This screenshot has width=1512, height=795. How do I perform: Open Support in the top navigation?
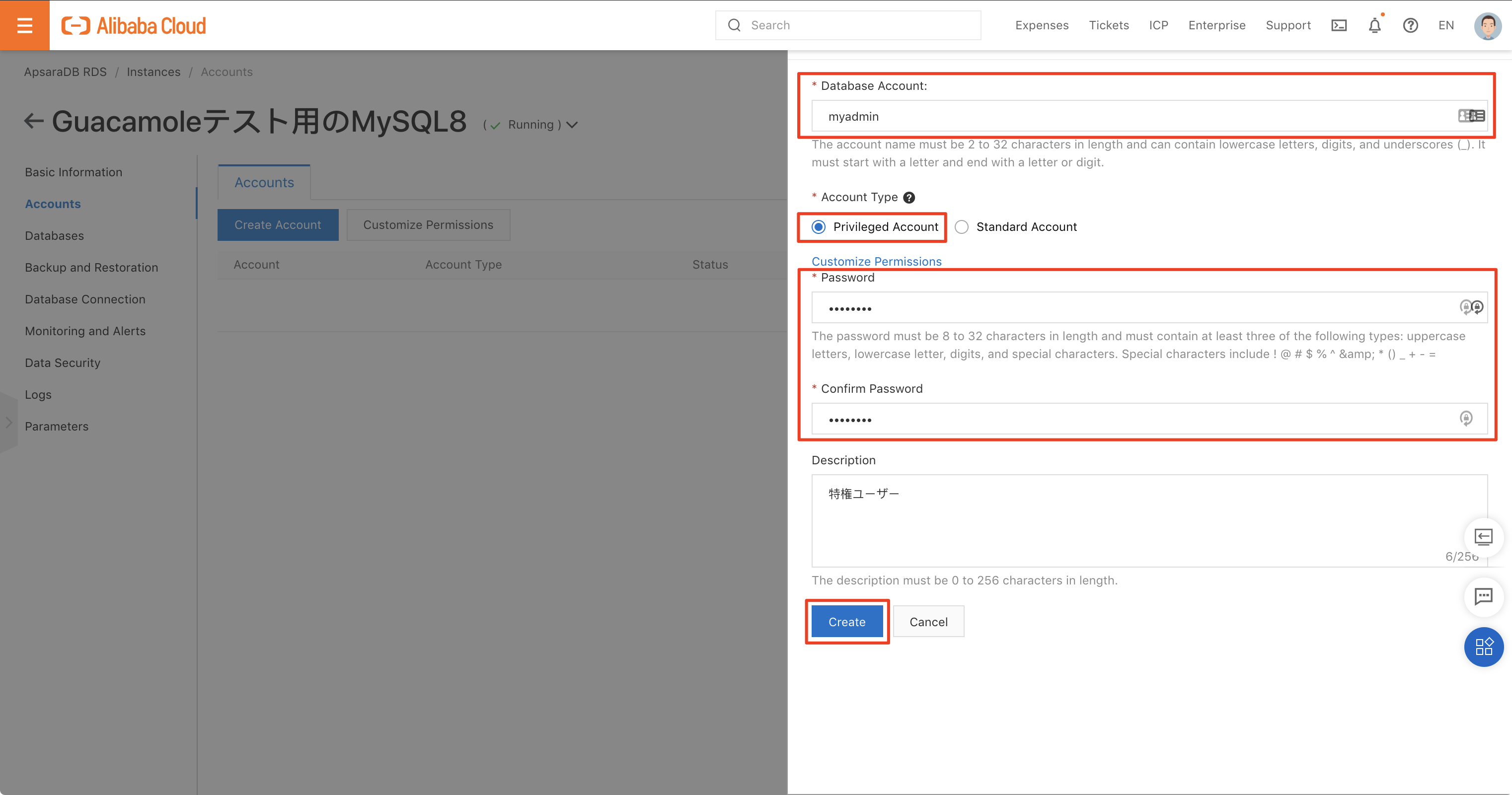1288,25
